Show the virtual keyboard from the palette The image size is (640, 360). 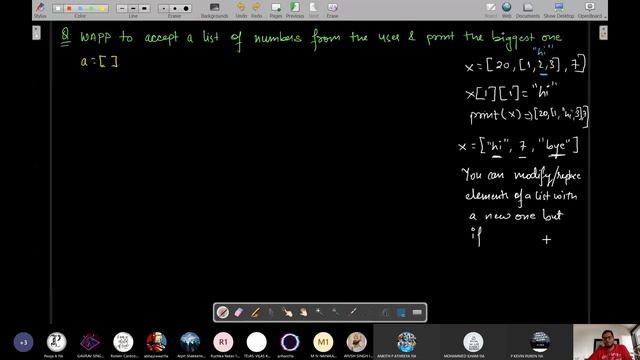point(417,313)
